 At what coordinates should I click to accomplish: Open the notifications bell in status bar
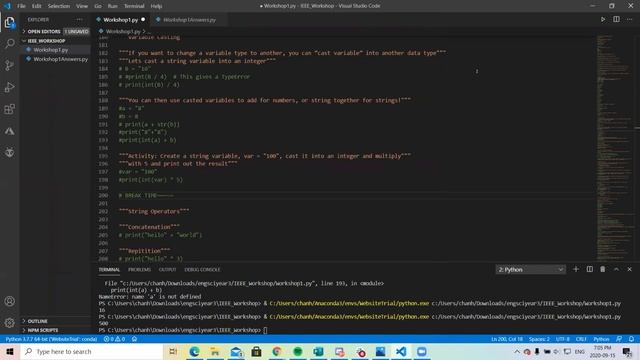click(631, 339)
